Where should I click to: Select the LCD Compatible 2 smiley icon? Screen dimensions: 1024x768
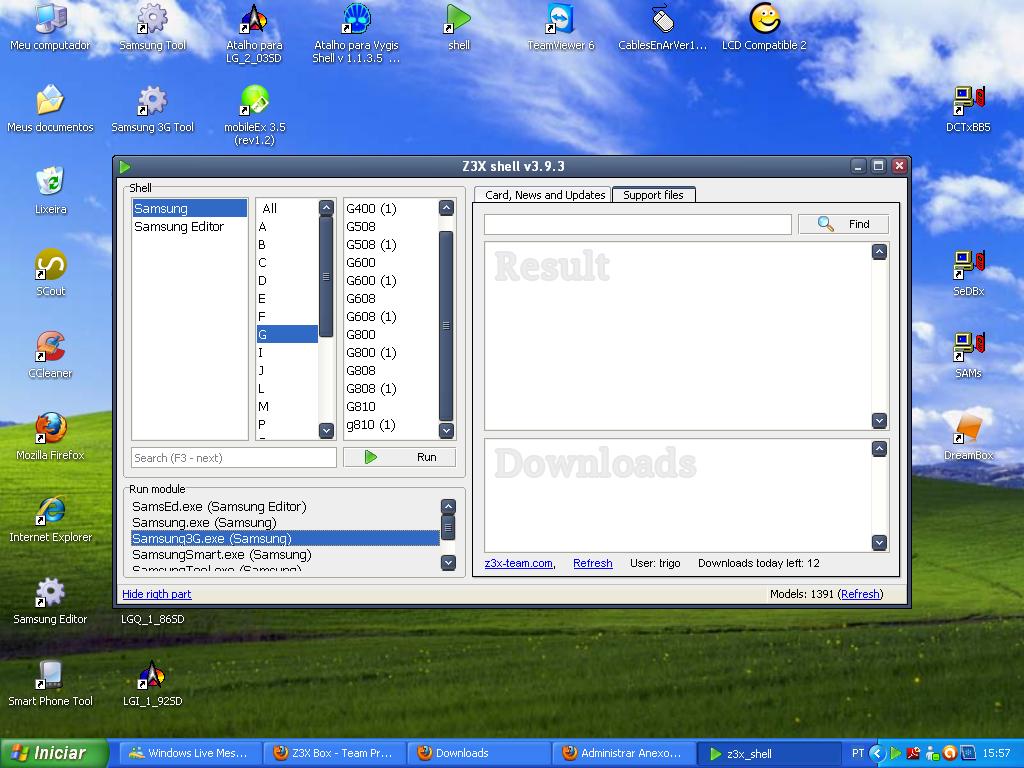[764, 27]
